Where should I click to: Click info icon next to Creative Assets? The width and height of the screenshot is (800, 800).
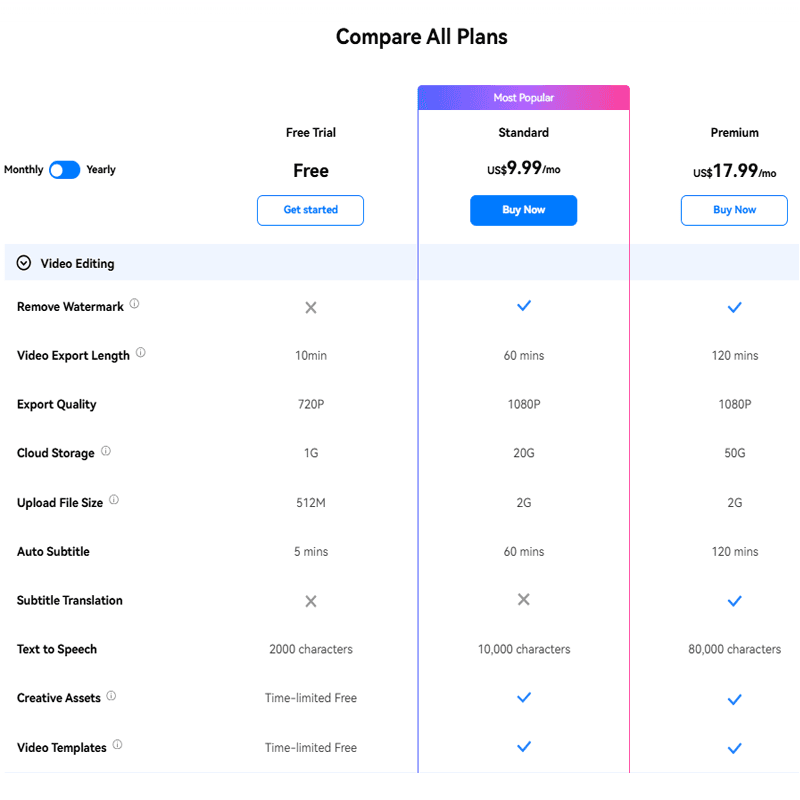(111, 696)
